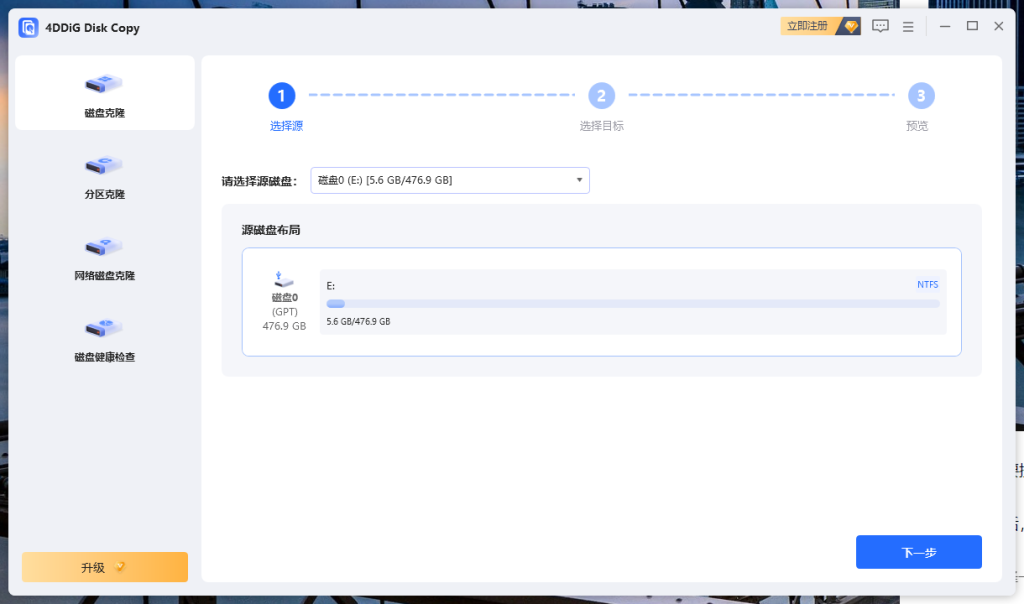1024x604 pixels.
Task: Open the feedback message icon in title bar
Action: [880, 27]
